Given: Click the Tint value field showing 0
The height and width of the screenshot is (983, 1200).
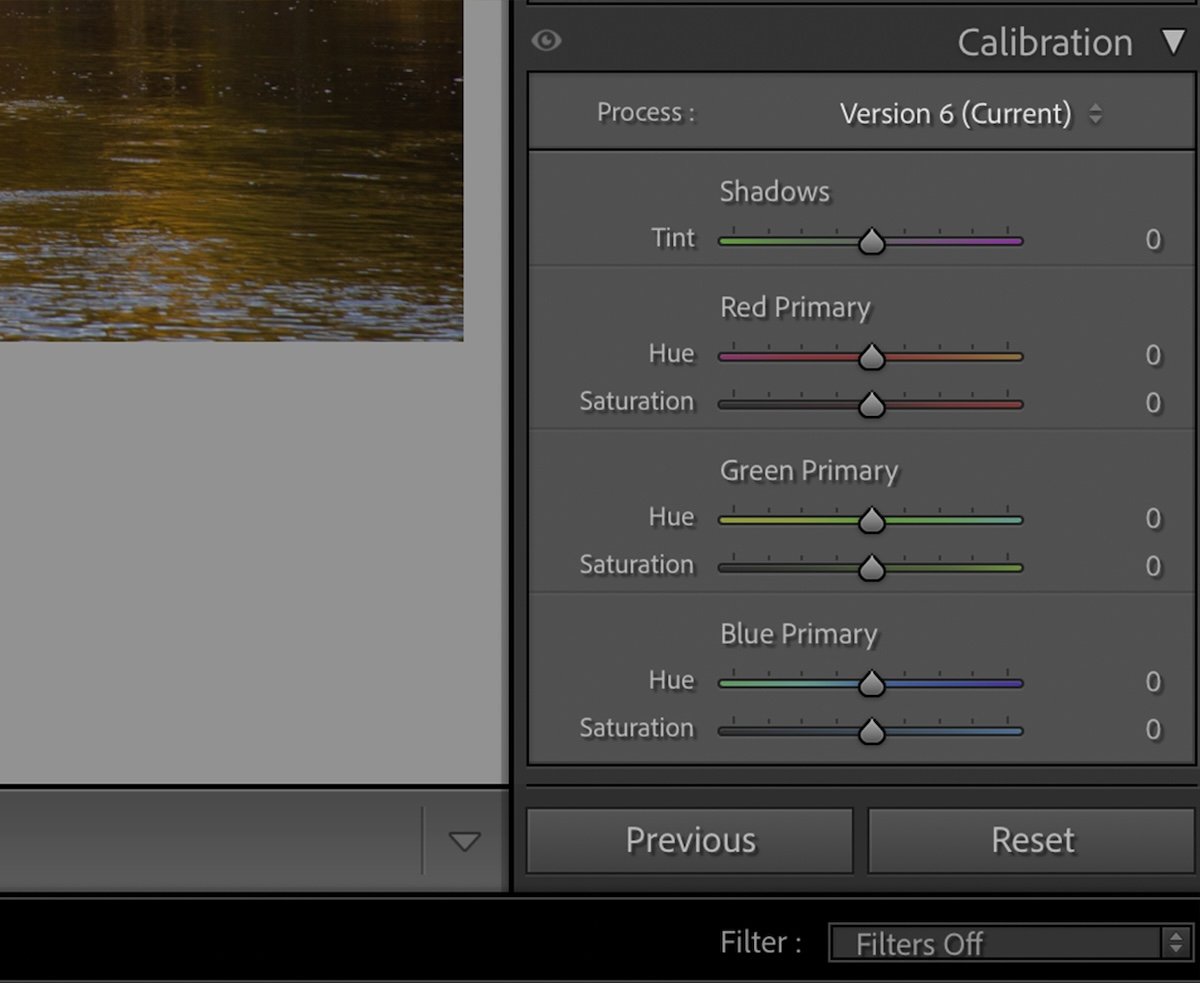Looking at the screenshot, I should pos(1152,240).
